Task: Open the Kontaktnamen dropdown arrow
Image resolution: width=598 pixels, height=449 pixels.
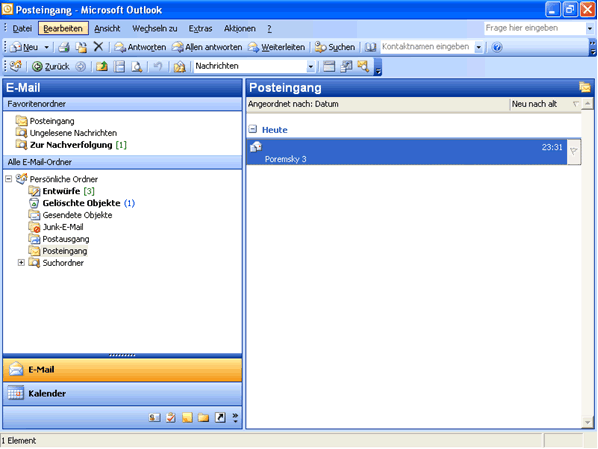Action: point(478,47)
